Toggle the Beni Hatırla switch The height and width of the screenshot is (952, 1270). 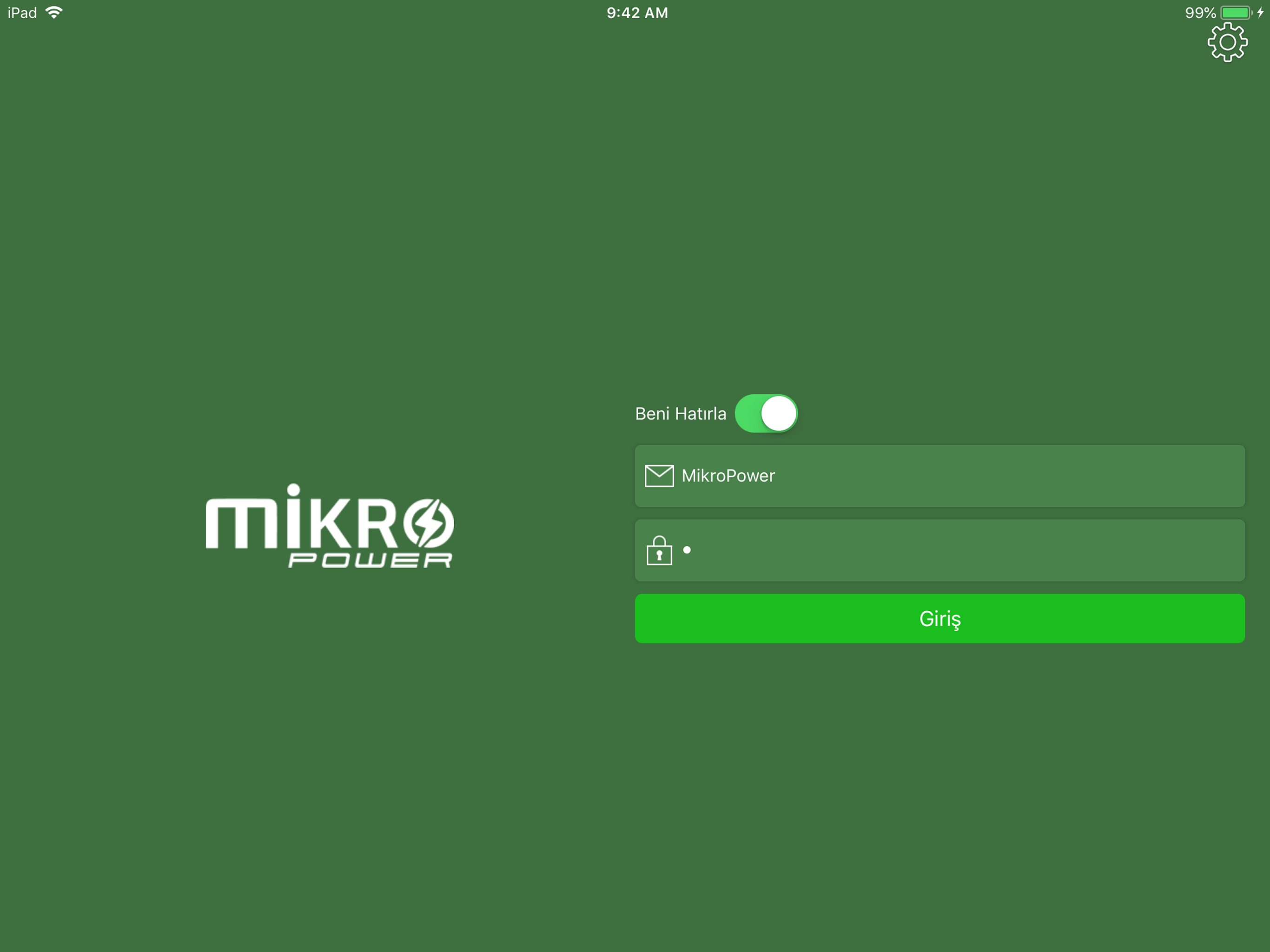(x=766, y=413)
